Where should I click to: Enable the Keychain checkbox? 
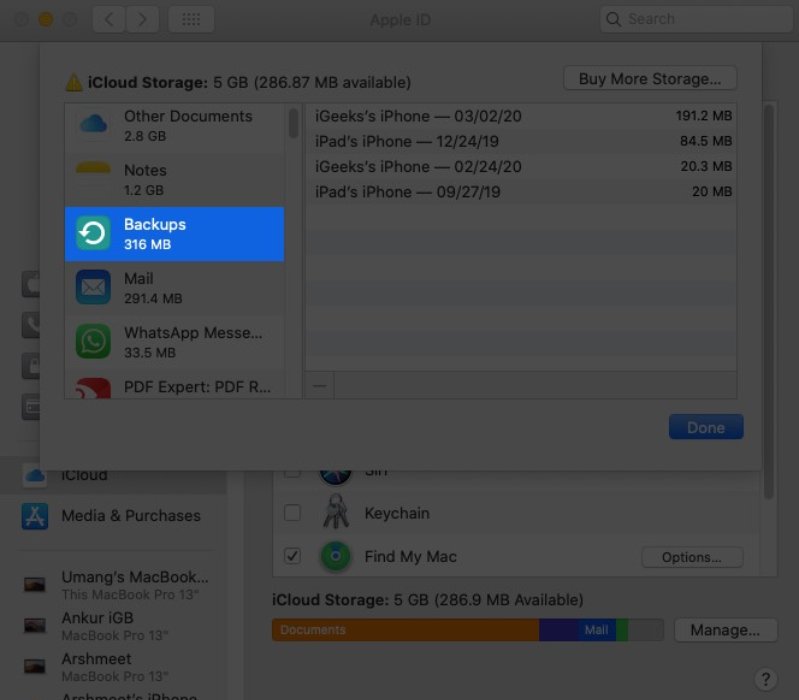(x=292, y=513)
